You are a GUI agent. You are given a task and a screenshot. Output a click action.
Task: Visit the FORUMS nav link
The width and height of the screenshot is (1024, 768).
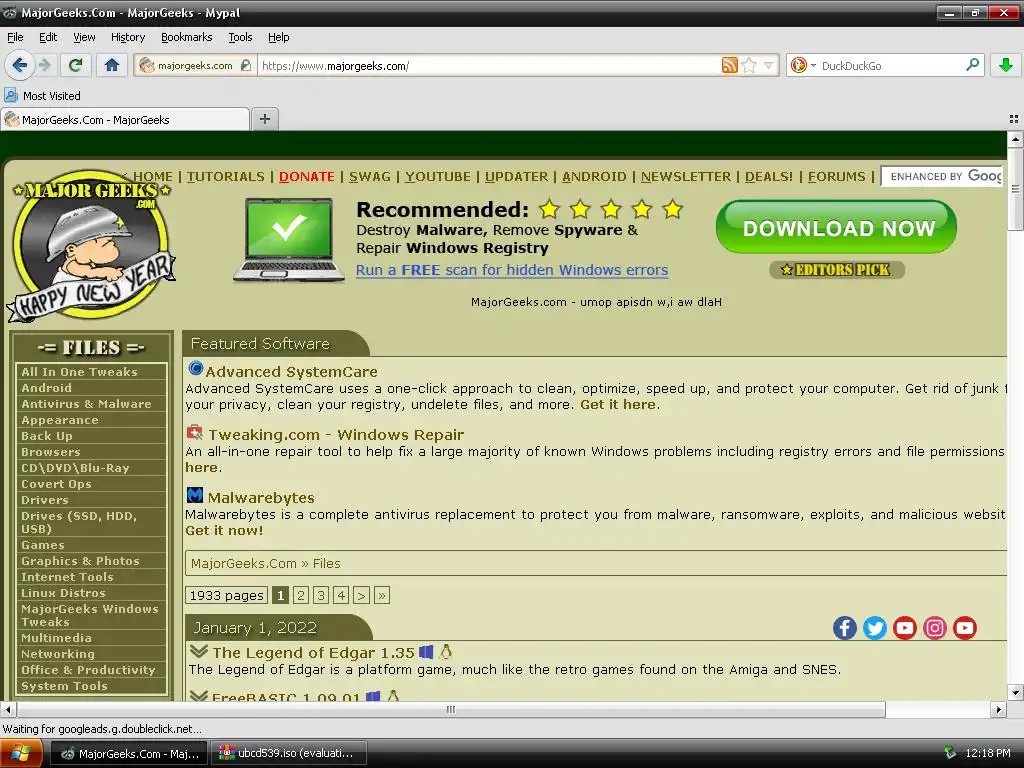(836, 176)
